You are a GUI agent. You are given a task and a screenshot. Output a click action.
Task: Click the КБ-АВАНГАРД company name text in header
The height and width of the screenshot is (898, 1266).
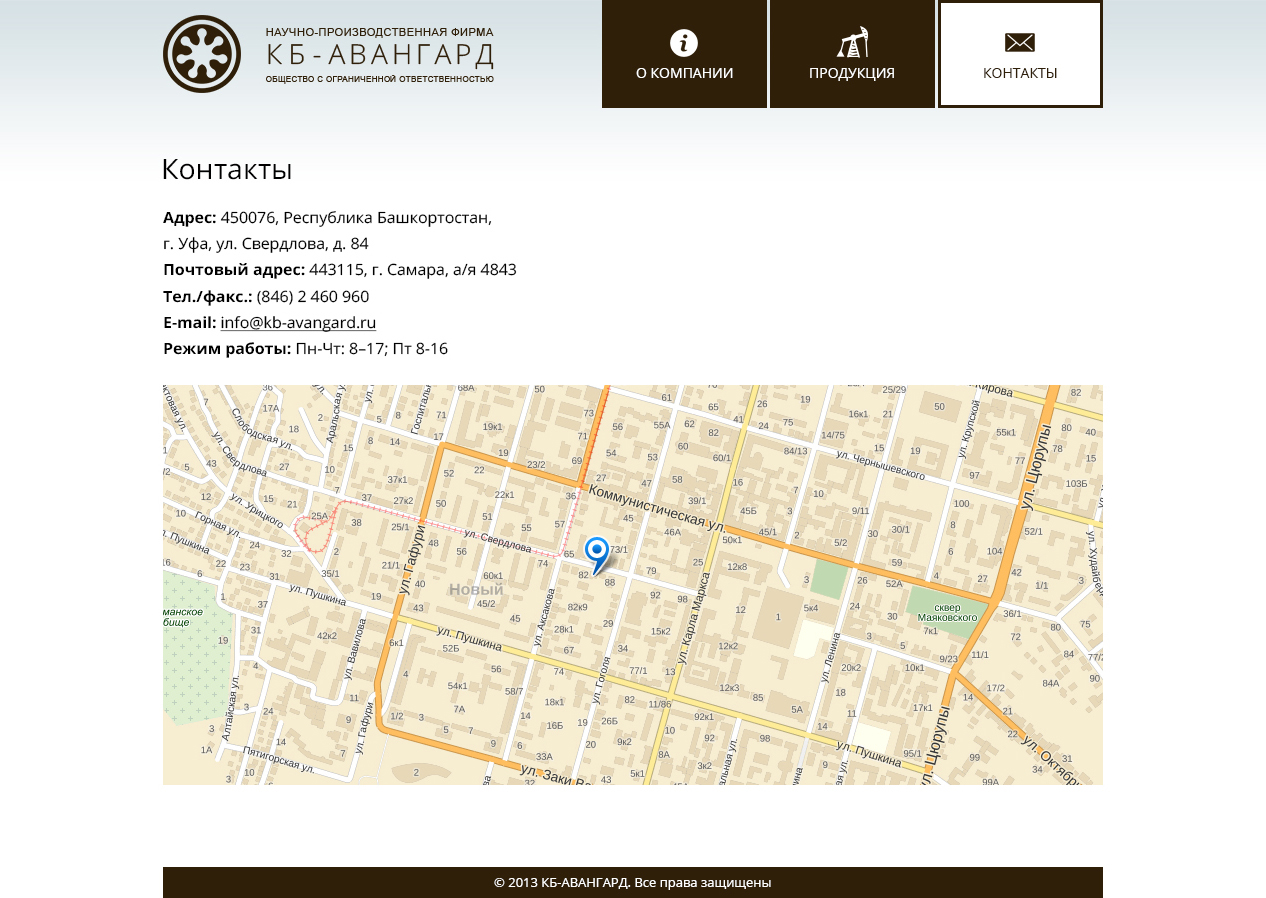point(380,54)
